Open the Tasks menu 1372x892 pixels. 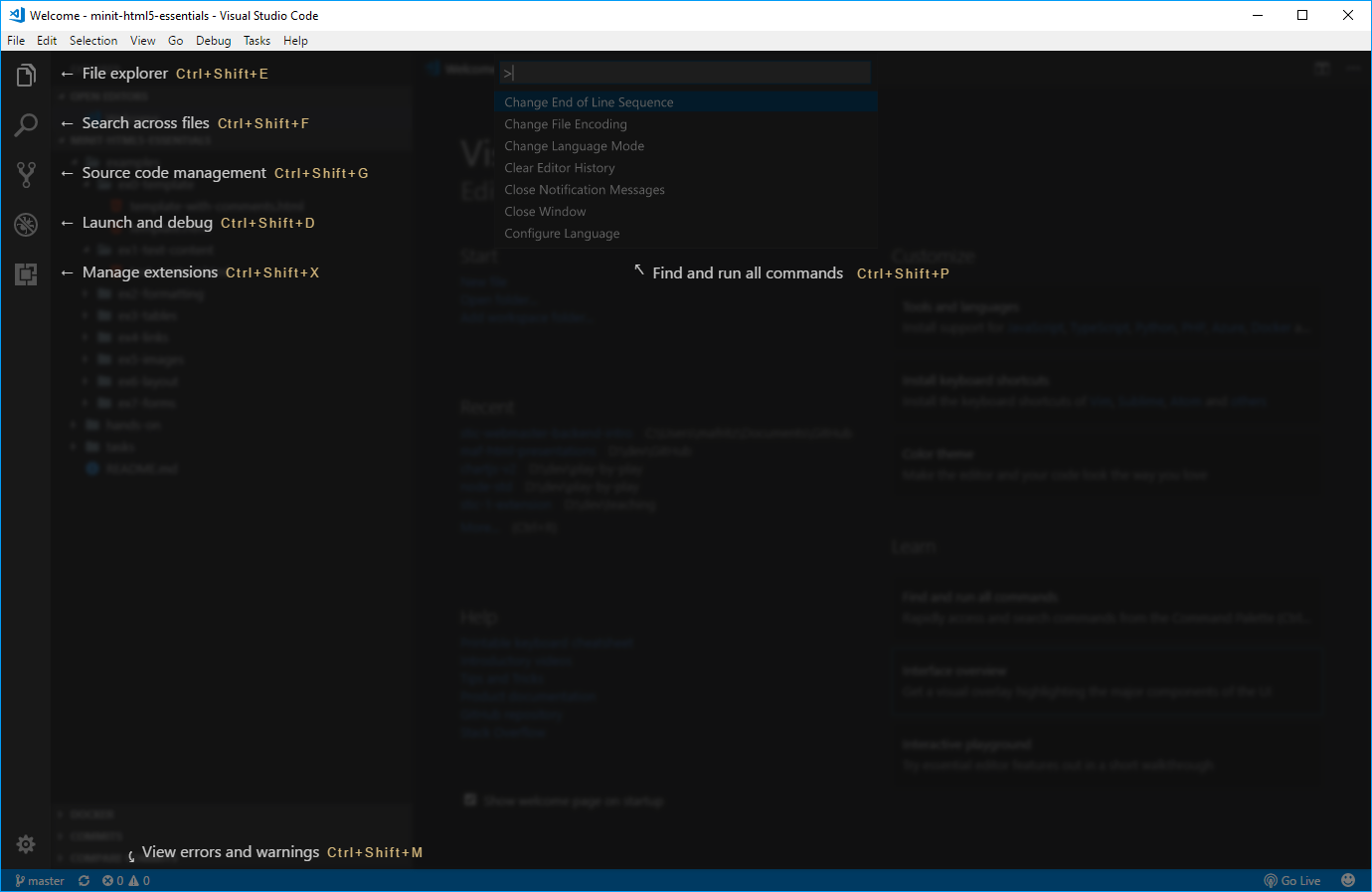[257, 41]
